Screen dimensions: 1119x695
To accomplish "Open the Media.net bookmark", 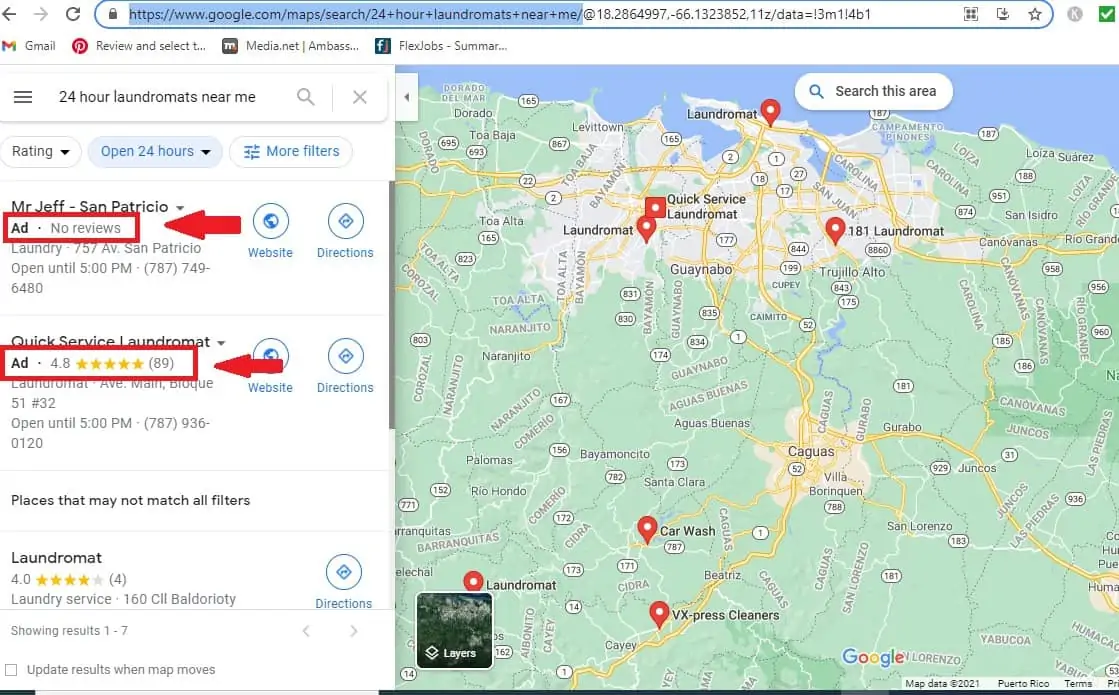I will (x=290, y=46).
